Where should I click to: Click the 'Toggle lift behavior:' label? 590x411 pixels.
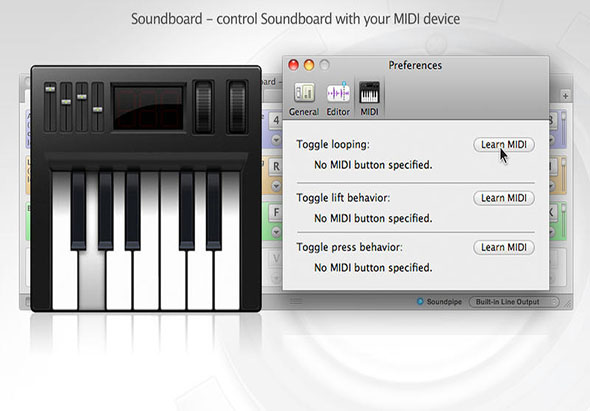(343, 198)
